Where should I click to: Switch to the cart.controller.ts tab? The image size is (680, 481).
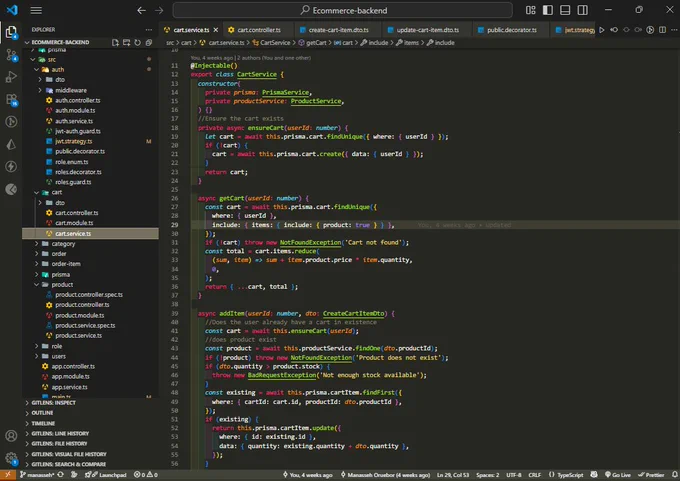258,30
